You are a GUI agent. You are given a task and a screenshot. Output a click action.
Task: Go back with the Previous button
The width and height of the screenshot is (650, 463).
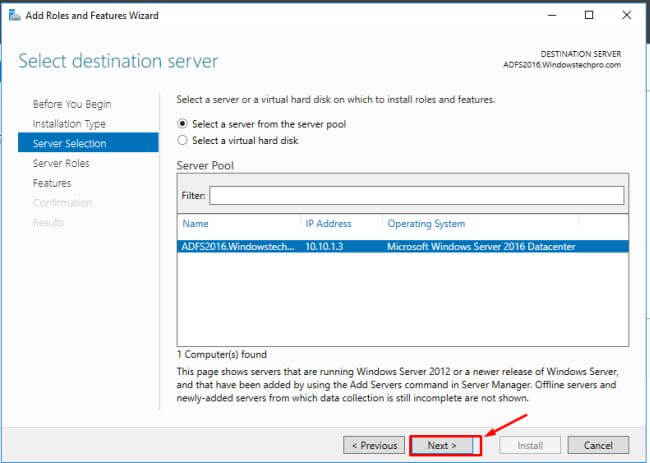(x=374, y=445)
